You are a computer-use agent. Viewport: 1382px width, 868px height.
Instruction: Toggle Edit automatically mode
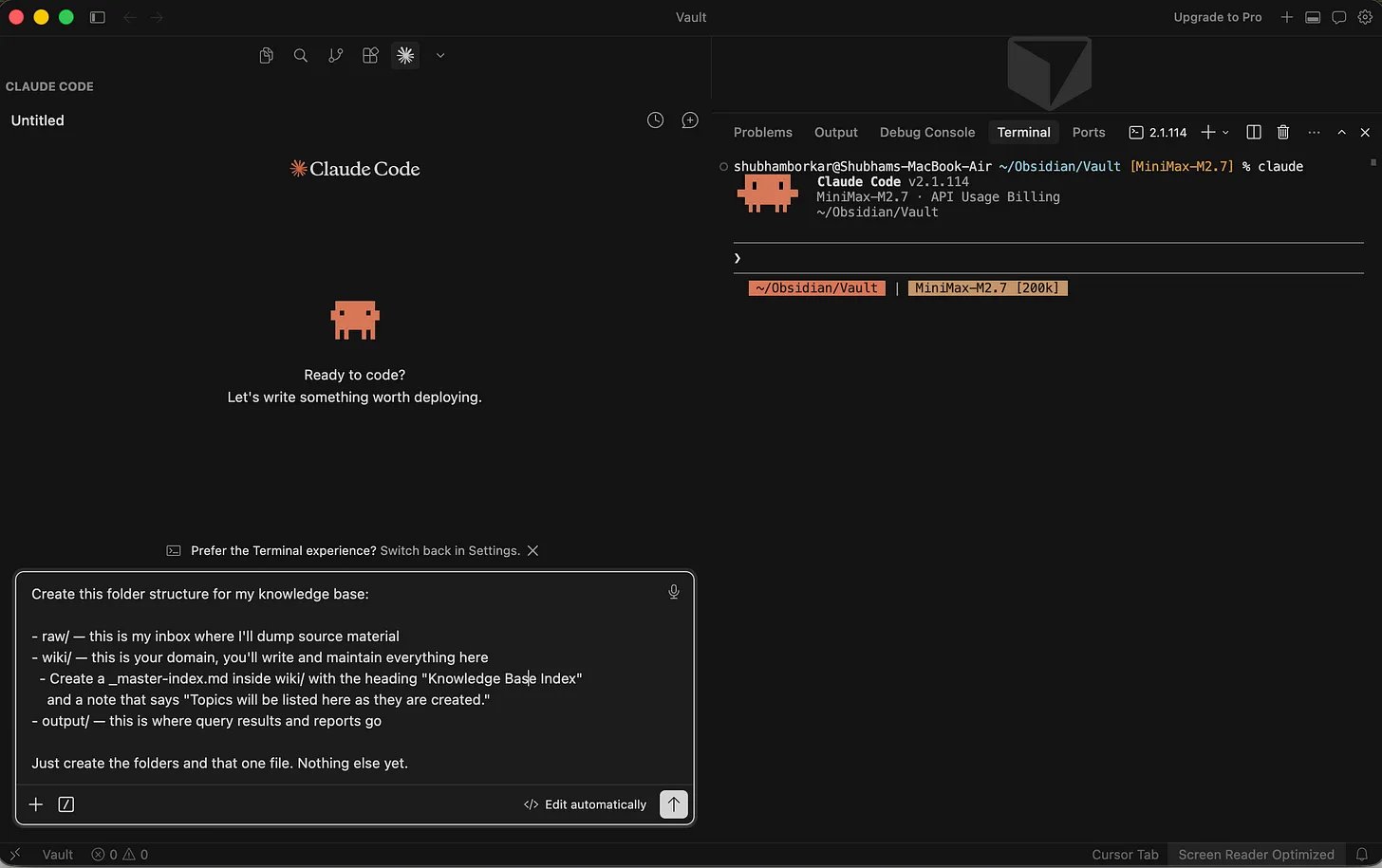[x=585, y=804]
